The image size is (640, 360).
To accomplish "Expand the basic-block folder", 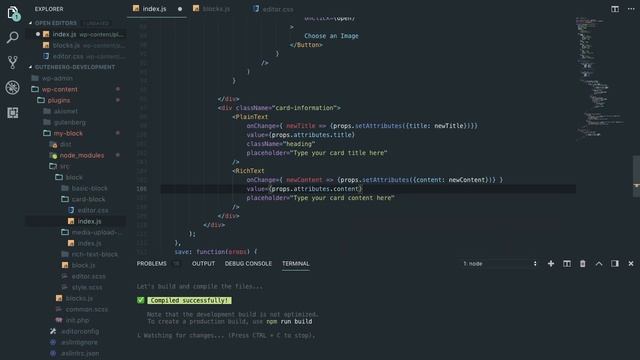I will click(x=89, y=188).
